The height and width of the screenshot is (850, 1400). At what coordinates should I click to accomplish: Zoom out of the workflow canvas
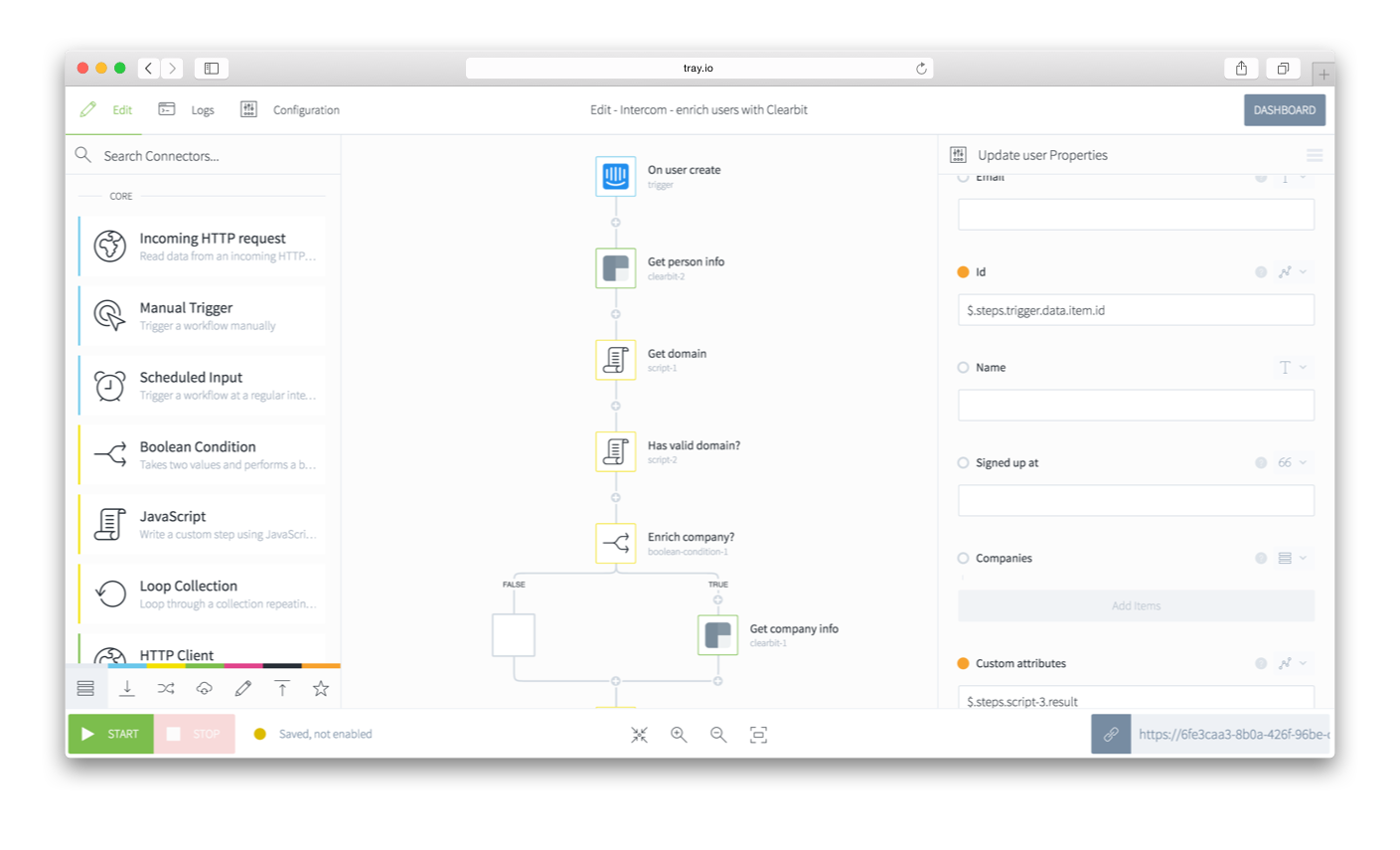[718, 735]
